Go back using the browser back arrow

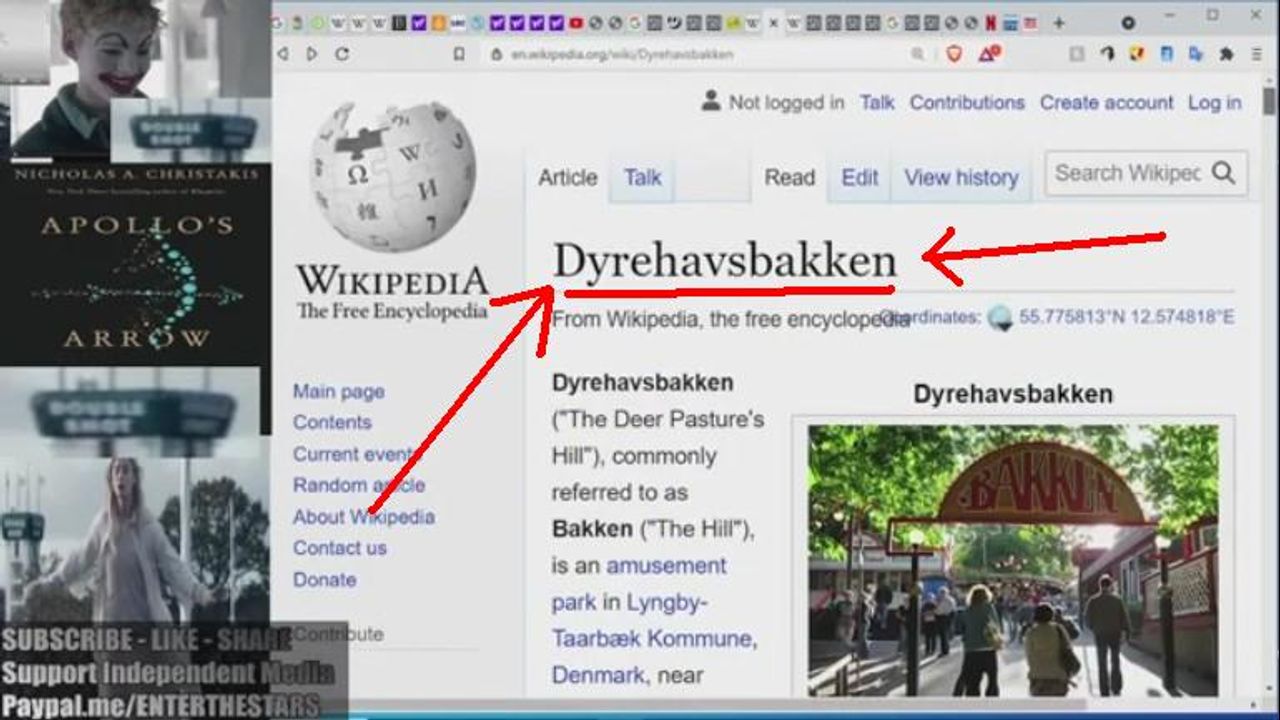(283, 54)
